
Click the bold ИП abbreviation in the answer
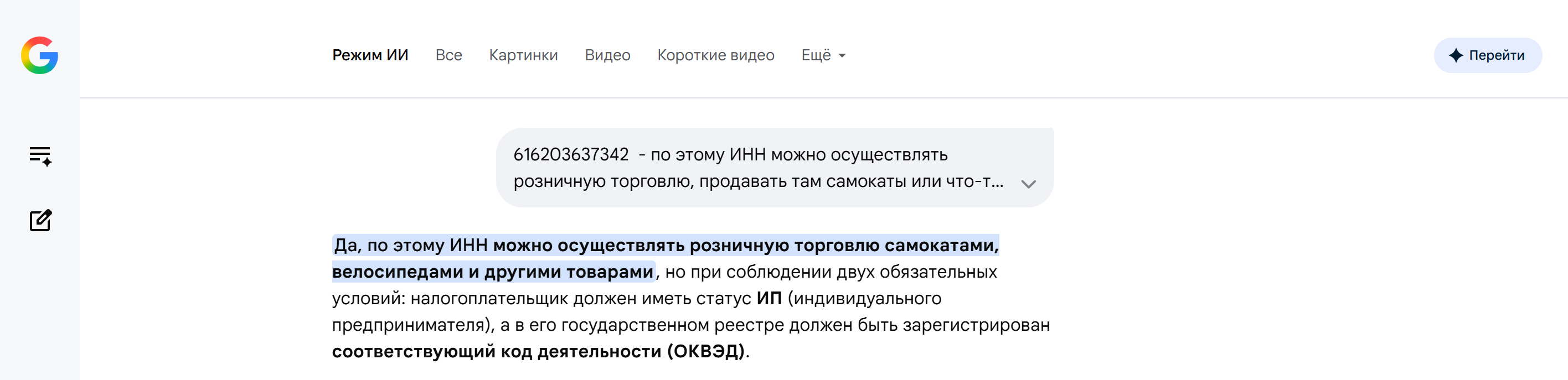(x=769, y=299)
